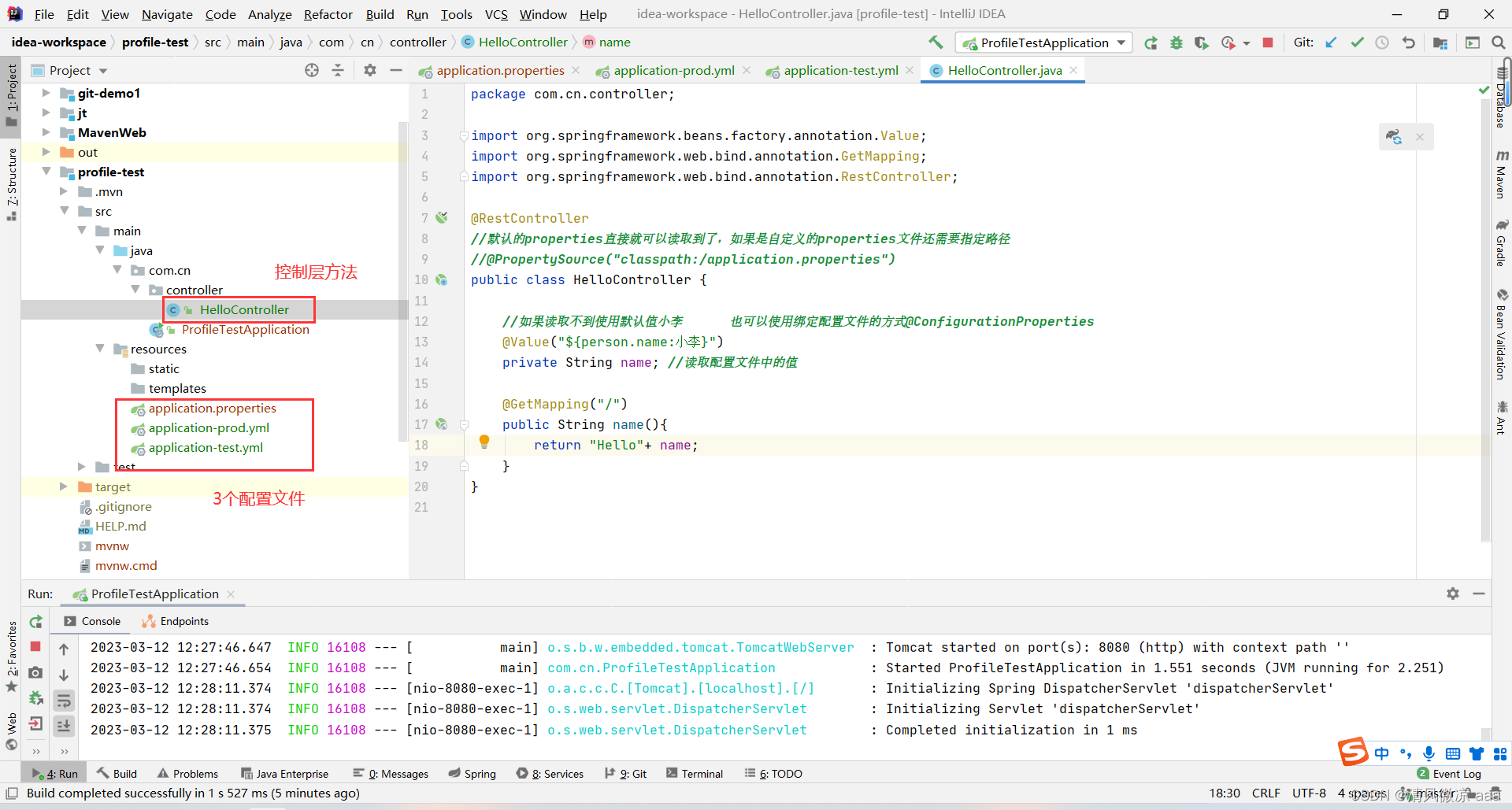Click Sogou microphone voice input icon
The image size is (1512, 810).
coord(1429,753)
